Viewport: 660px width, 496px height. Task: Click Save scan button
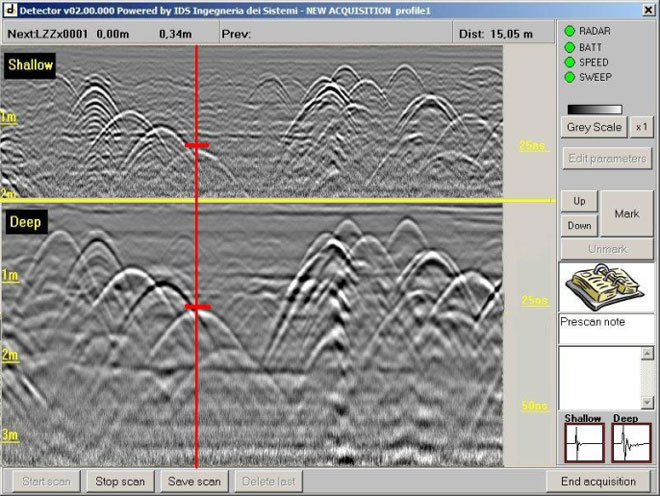(x=194, y=481)
